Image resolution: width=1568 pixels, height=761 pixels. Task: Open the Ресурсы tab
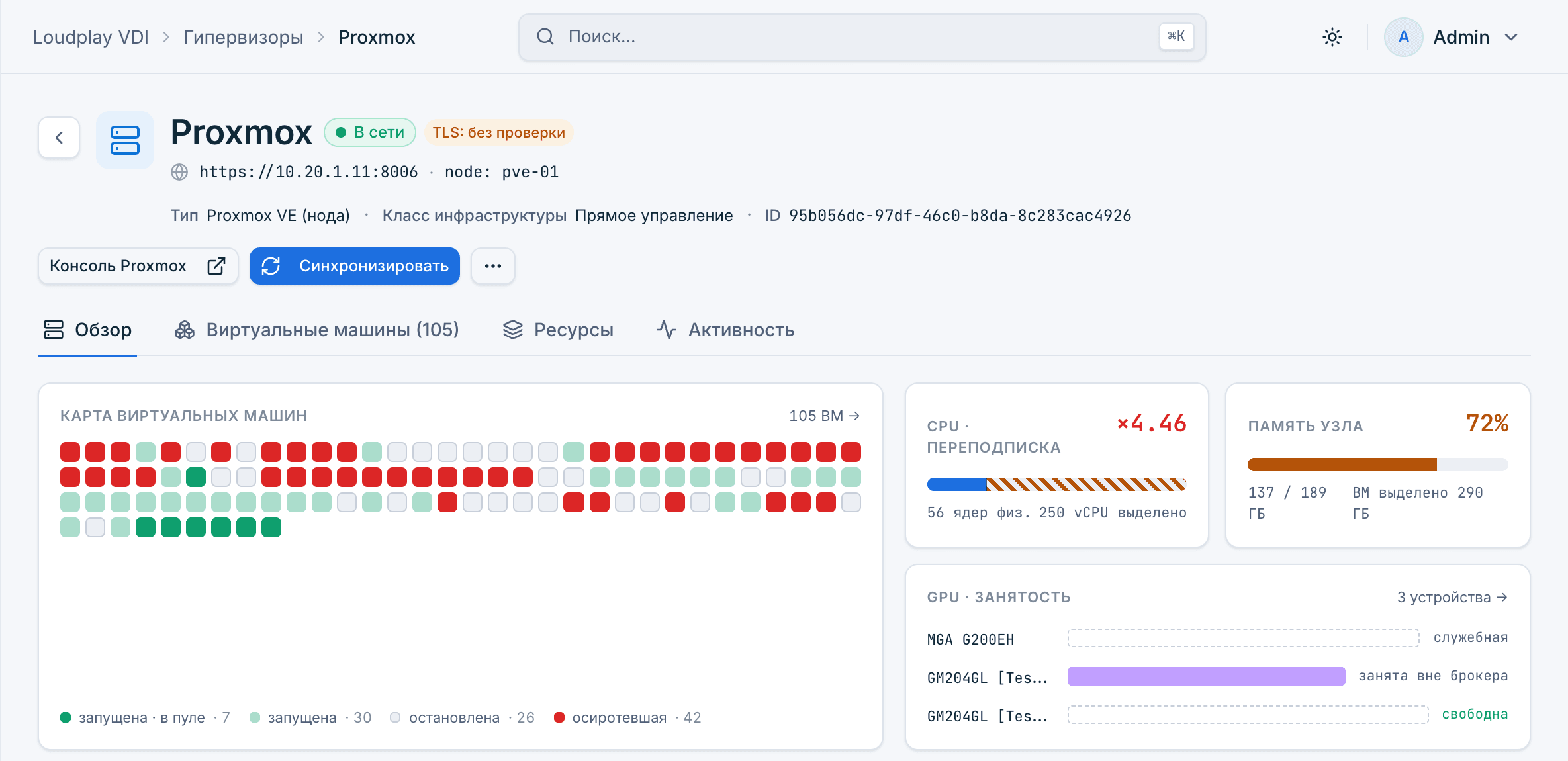point(558,330)
